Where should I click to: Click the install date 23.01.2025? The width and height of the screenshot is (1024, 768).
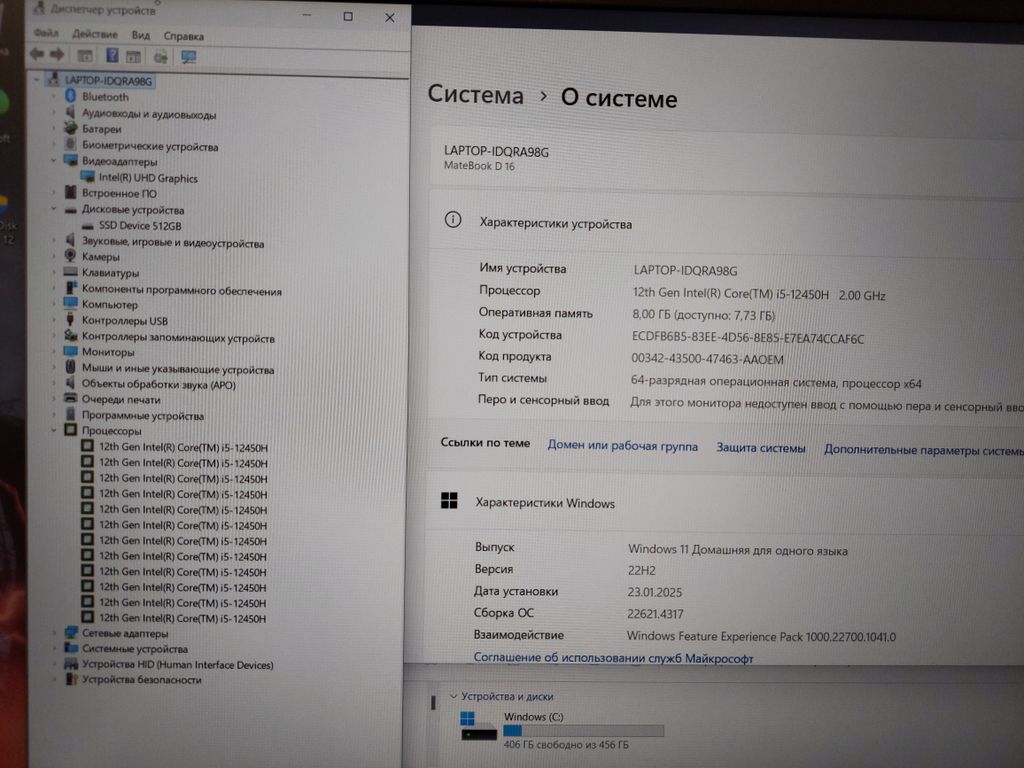654,592
